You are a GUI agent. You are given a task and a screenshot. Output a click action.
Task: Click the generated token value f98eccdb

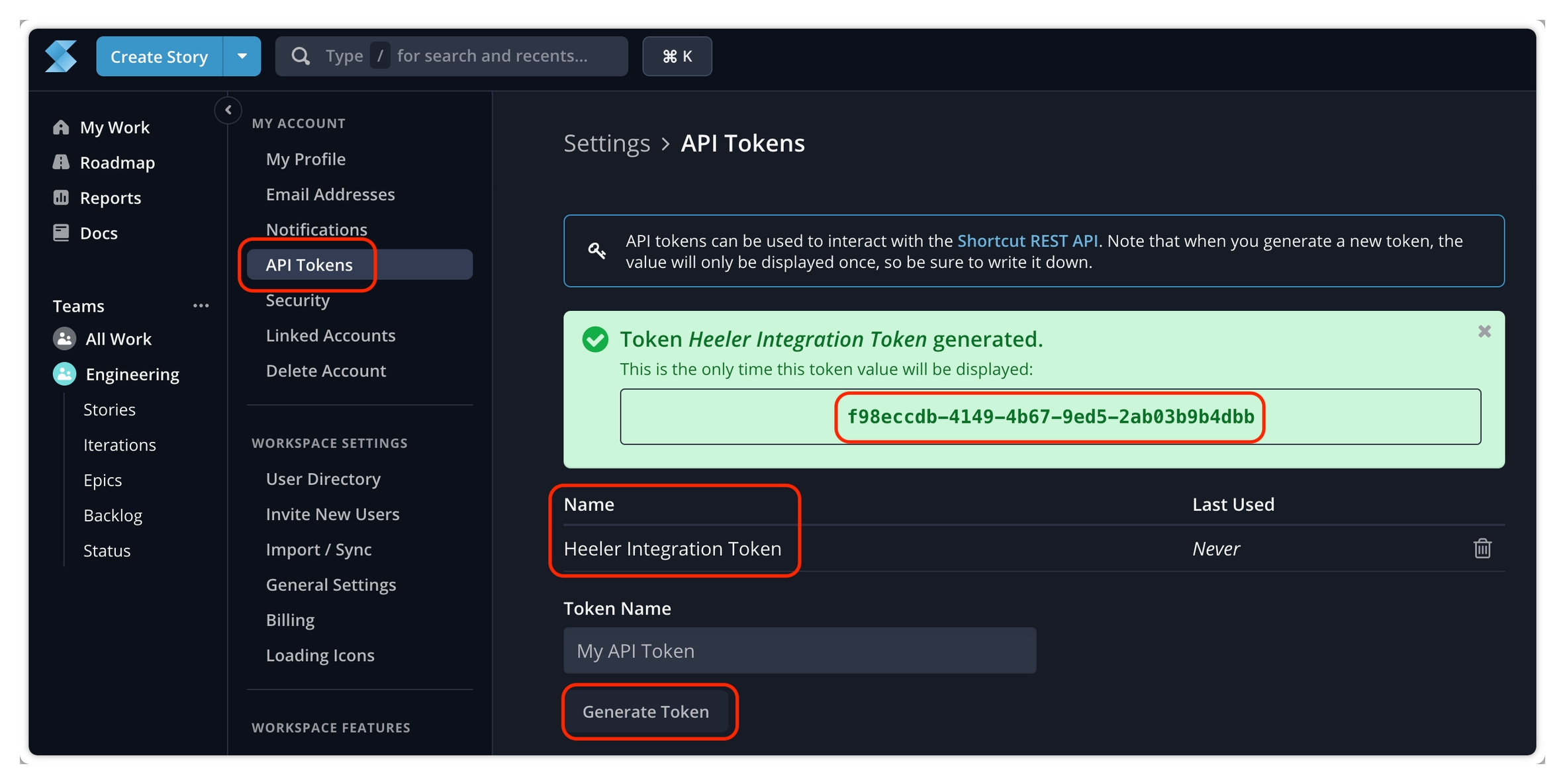pyautogui.click(x=1051, y=417)
